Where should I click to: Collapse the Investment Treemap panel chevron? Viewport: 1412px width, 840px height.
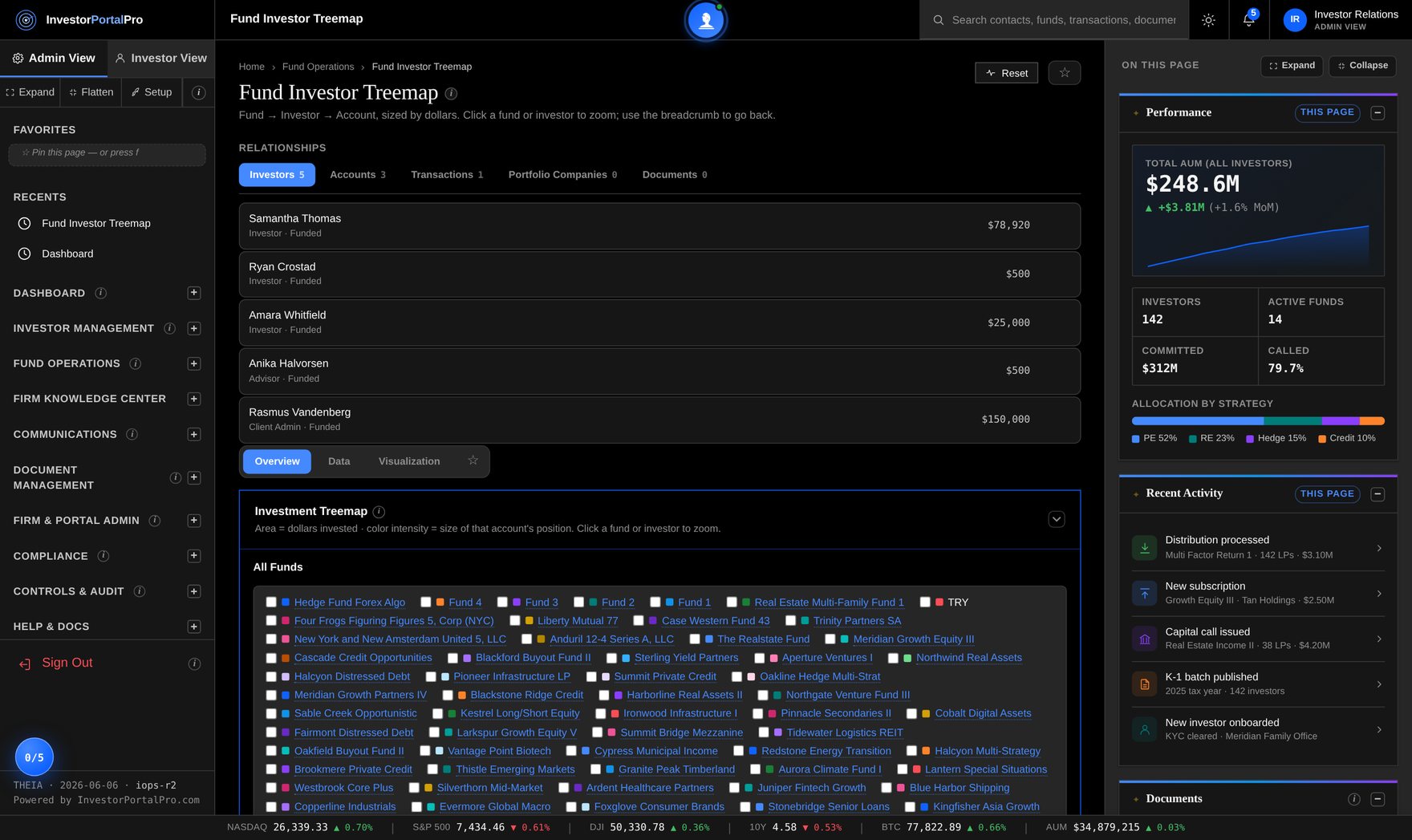1057,519
